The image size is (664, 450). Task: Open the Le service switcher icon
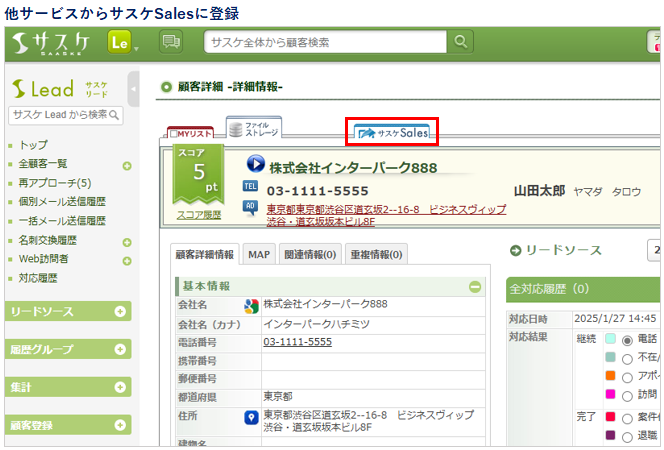point(120,42)
